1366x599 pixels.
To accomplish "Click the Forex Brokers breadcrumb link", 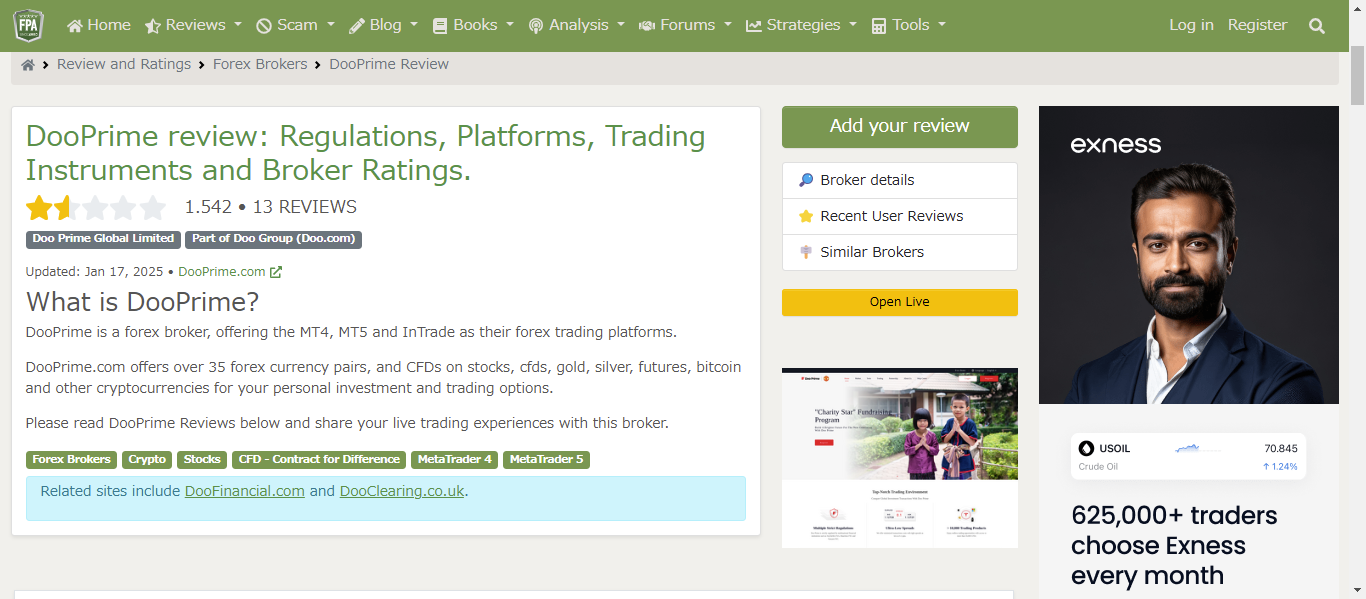I will coord(260,64).
